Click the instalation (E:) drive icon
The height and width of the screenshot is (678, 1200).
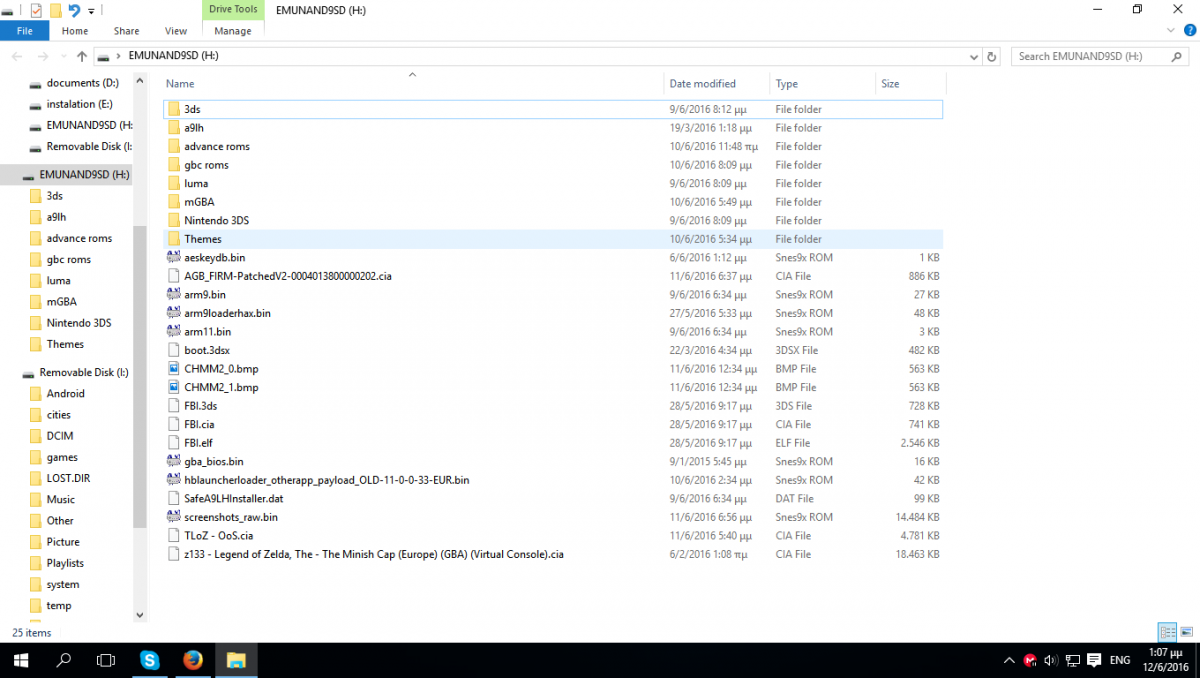click(36, 104)
